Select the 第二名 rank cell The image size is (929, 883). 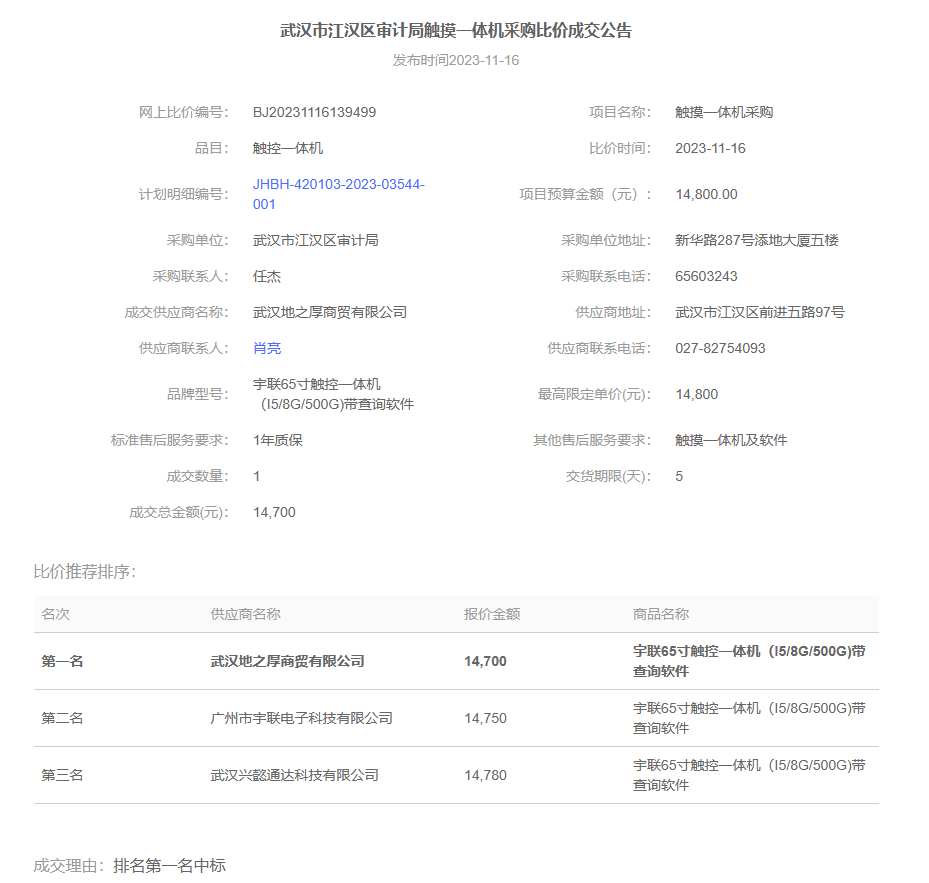pyautogui.click(x=62, y=718)
